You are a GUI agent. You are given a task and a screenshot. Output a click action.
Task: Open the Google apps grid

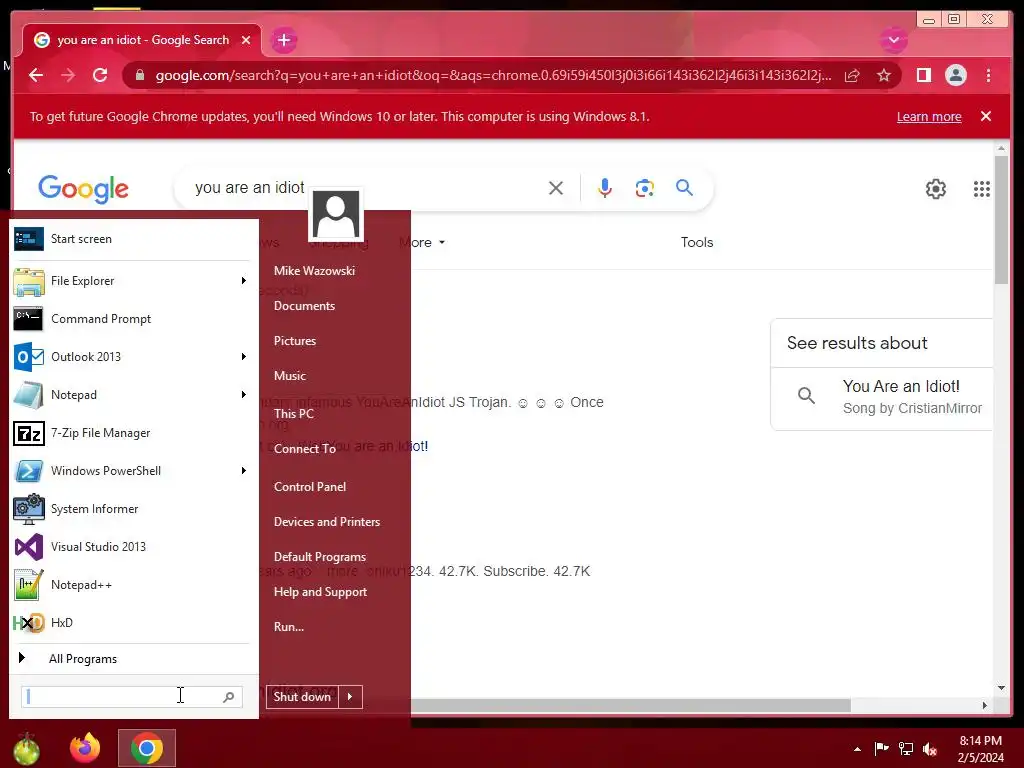(982, 189)
